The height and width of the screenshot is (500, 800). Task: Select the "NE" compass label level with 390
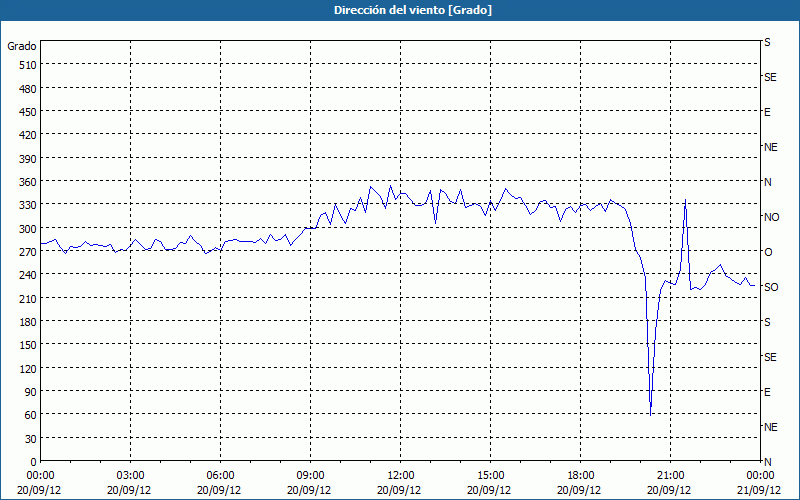(770, 147)
